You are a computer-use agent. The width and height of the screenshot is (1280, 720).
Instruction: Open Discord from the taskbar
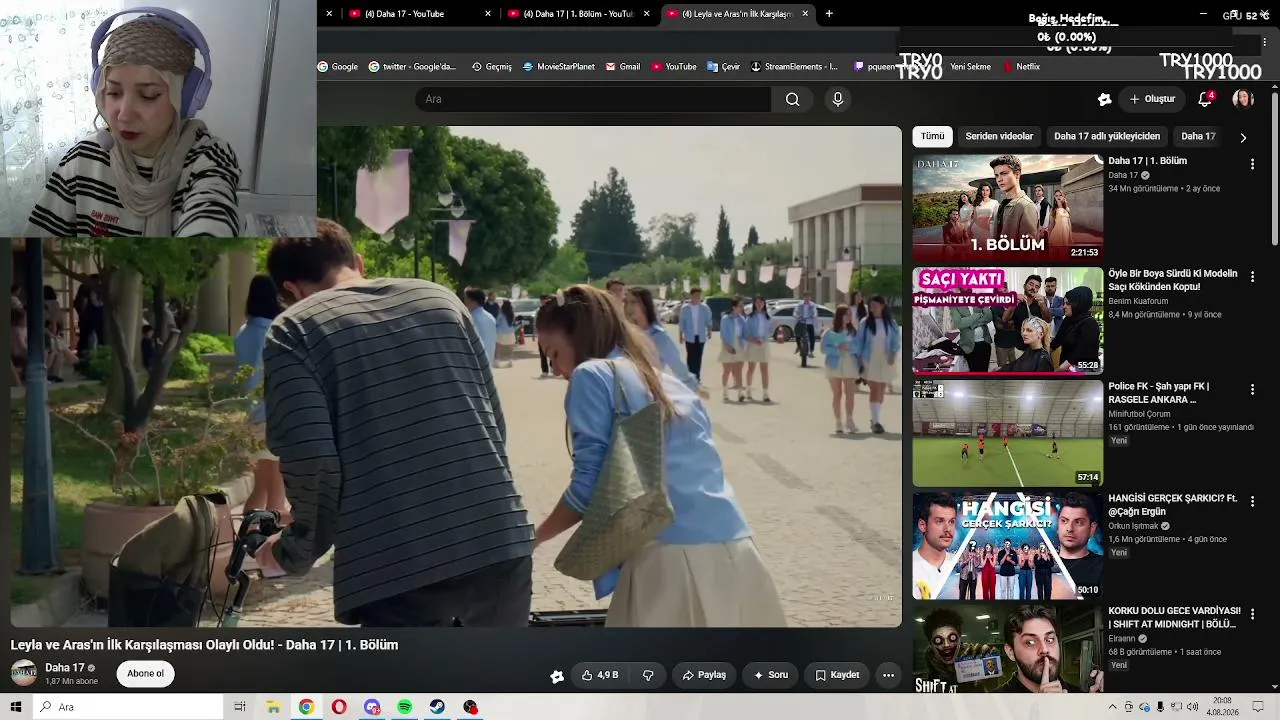coord(372,707)
